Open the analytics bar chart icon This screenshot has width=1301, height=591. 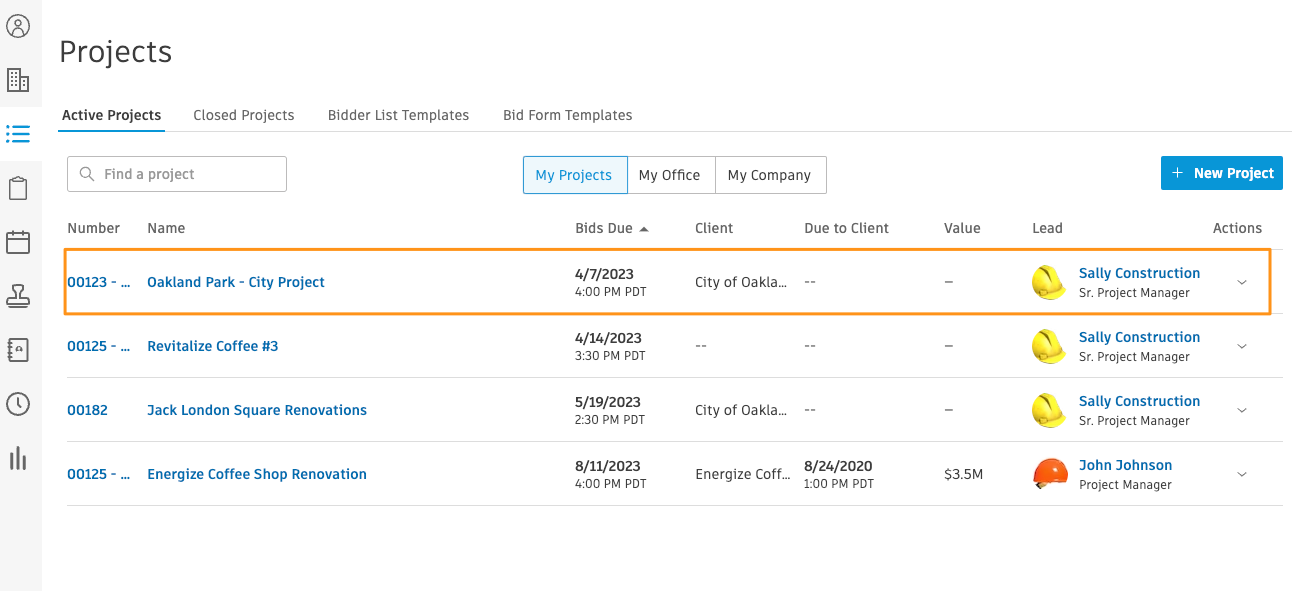[19, 458]
